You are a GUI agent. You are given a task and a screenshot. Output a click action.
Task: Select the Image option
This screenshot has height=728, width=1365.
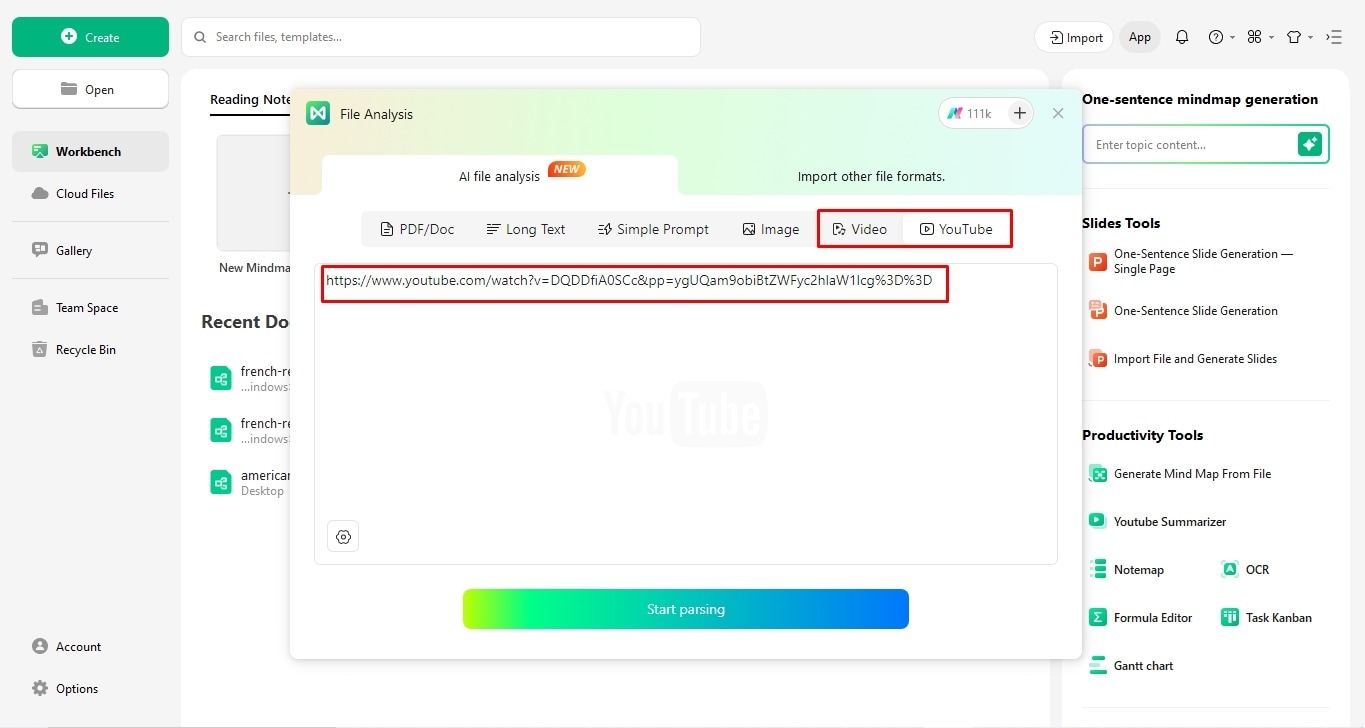pyautogui.click(x=771, y=229)
